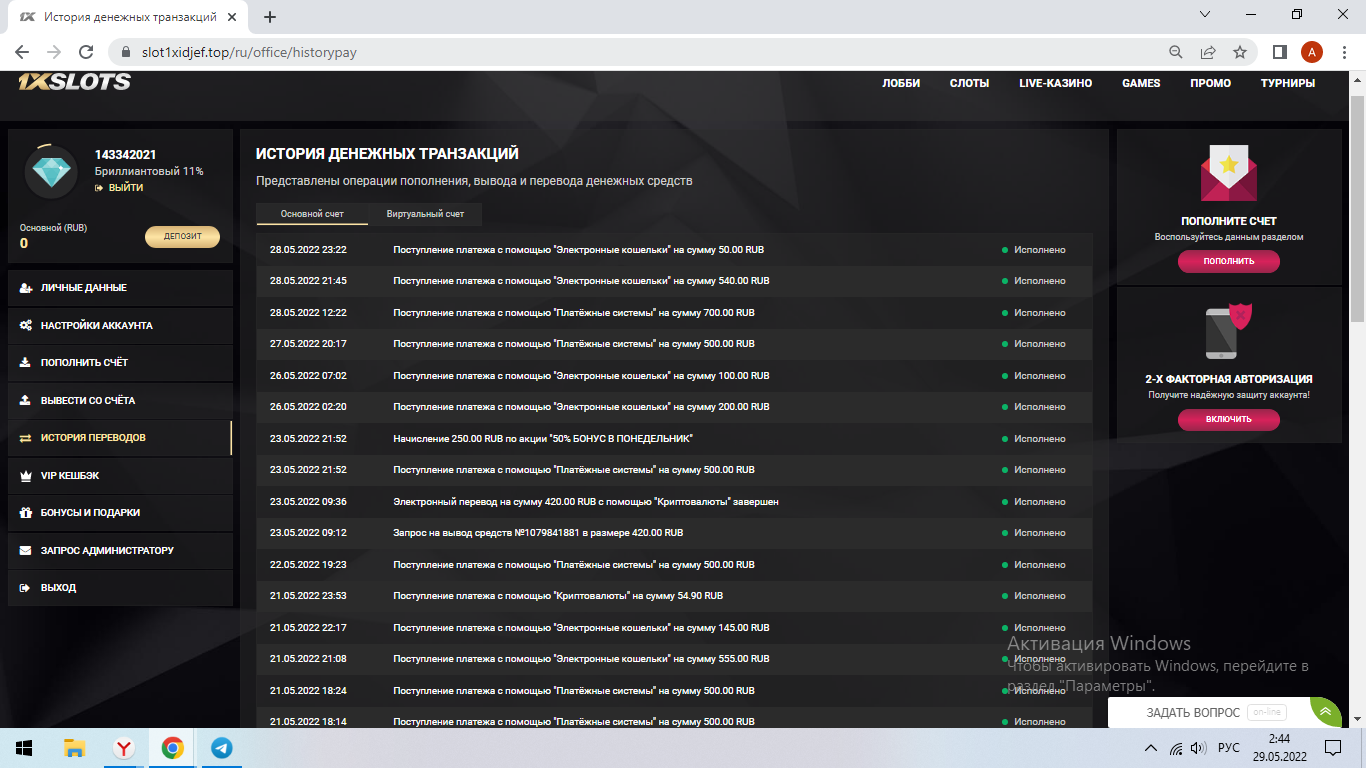Click the account number 143342021
This screenshot has height=768, width=1366.
[125, 154]
